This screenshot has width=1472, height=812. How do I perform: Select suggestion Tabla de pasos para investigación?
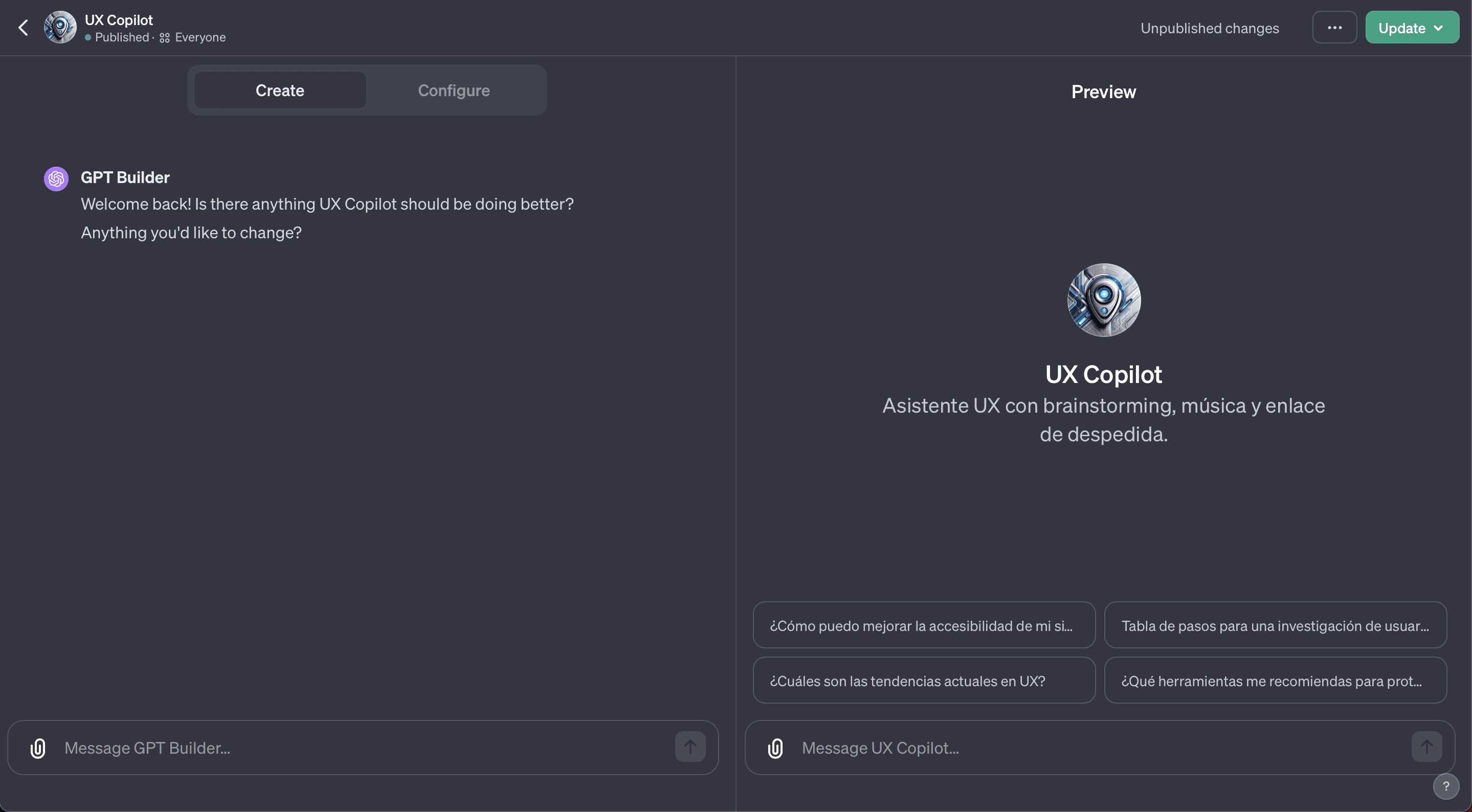tap(1275, 625)
